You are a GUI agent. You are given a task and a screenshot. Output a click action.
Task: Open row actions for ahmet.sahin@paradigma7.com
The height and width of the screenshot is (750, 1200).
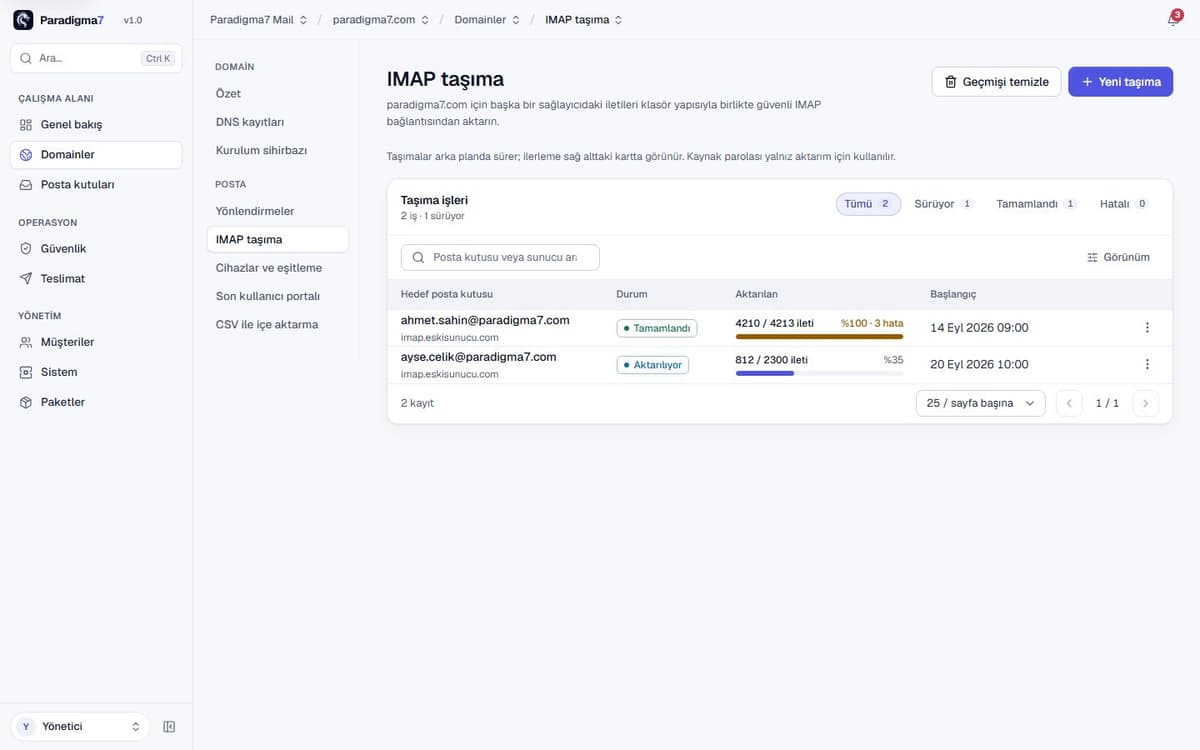point(1147,328)
